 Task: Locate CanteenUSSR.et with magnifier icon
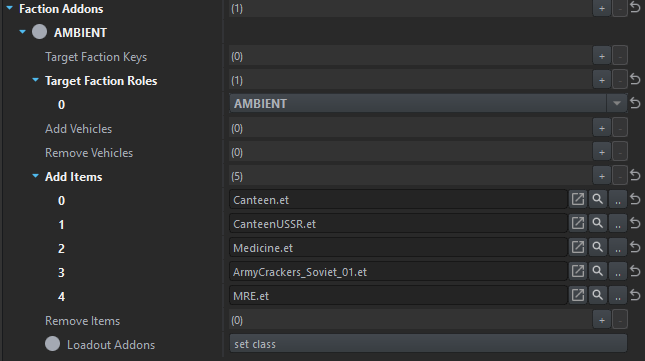[598, 223]
